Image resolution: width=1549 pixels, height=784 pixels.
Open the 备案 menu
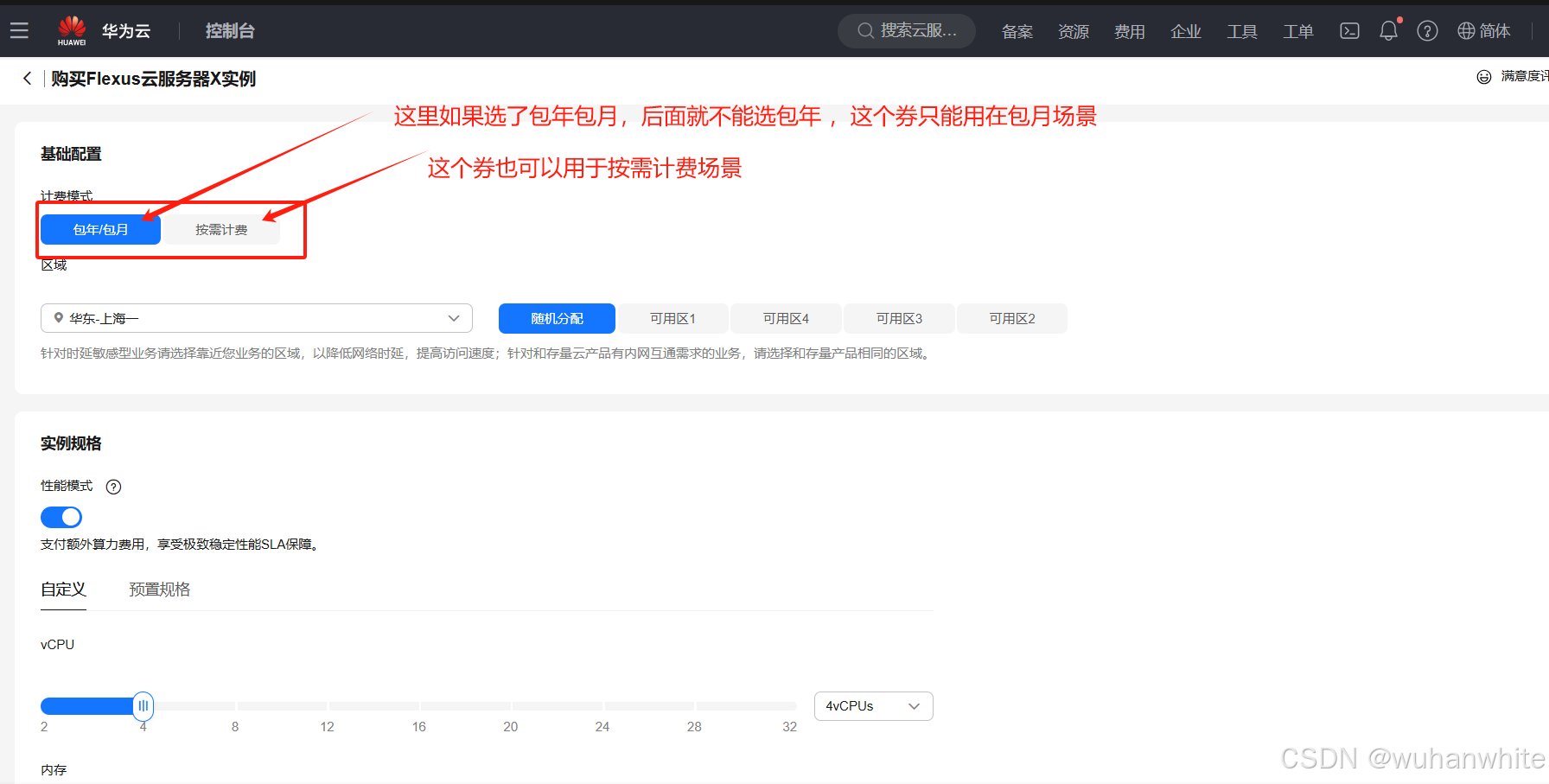point(1017,32)
